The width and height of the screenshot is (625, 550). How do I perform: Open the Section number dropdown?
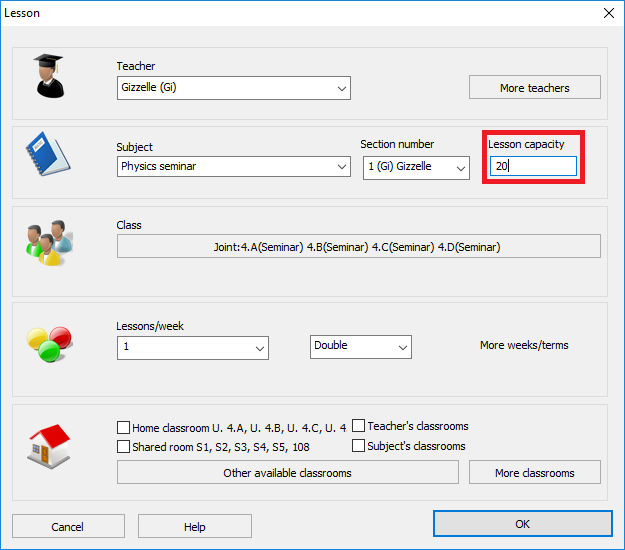[x=416, y=167]
